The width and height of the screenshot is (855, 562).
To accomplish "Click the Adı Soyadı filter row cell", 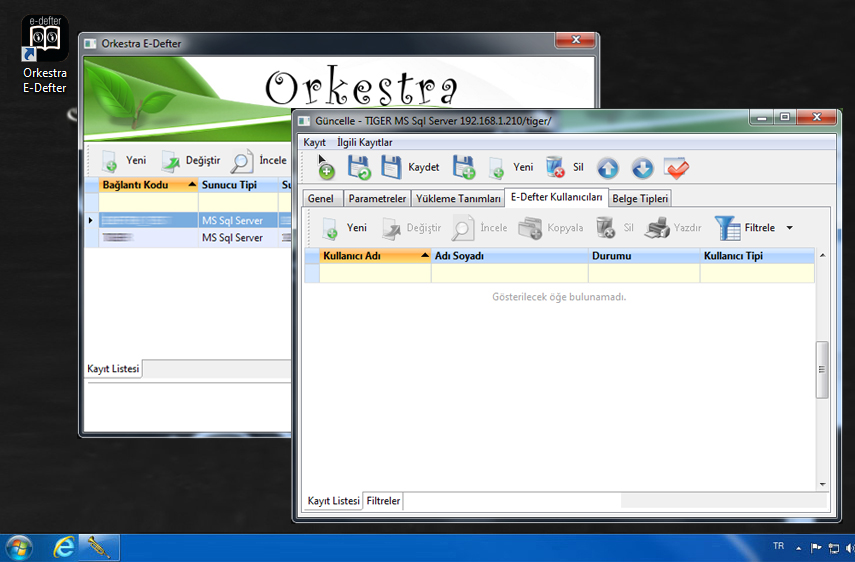I will (x=509, y=273).
